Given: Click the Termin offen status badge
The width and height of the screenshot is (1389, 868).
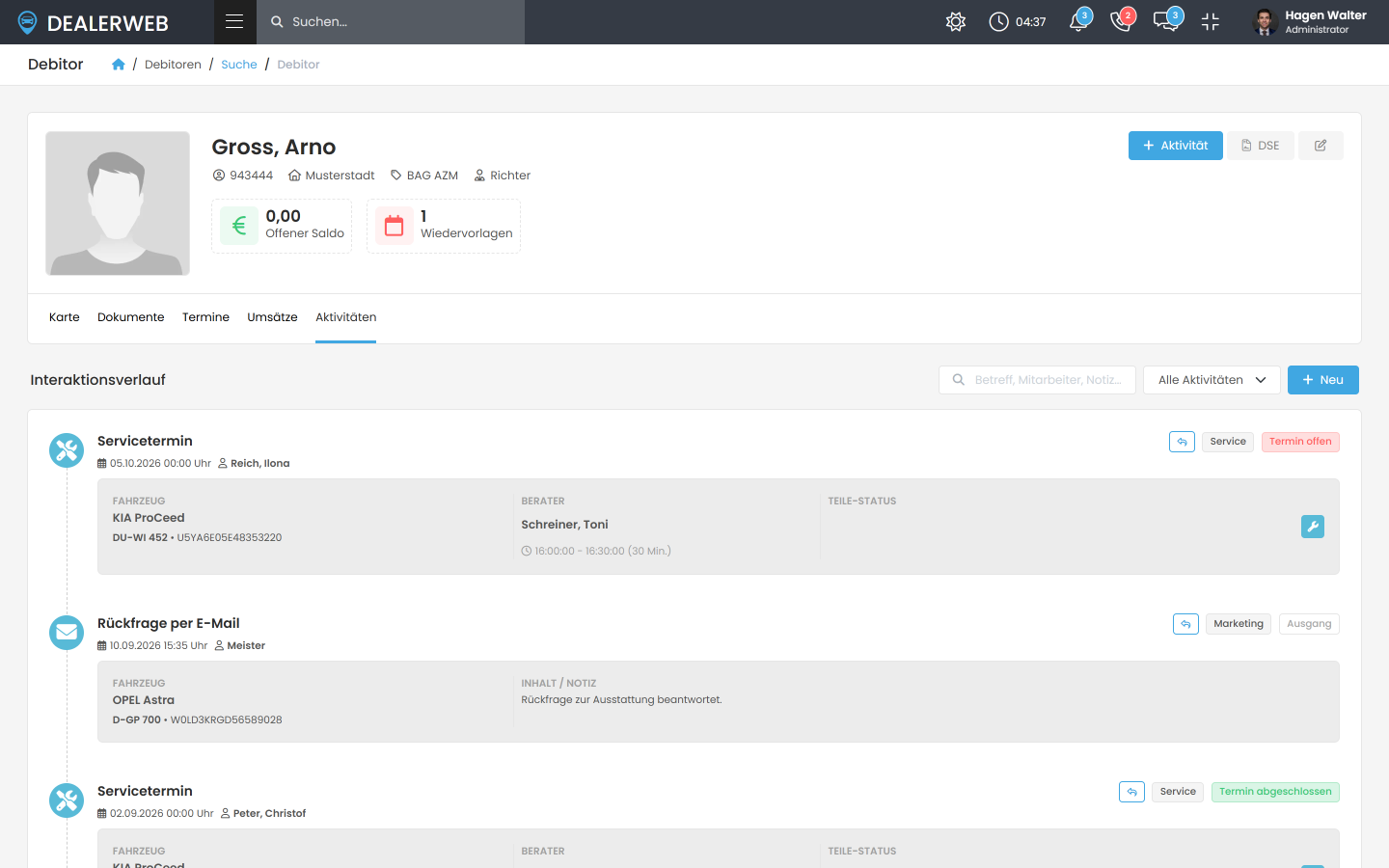Looking at the screenshot, I should [1300, 442].
